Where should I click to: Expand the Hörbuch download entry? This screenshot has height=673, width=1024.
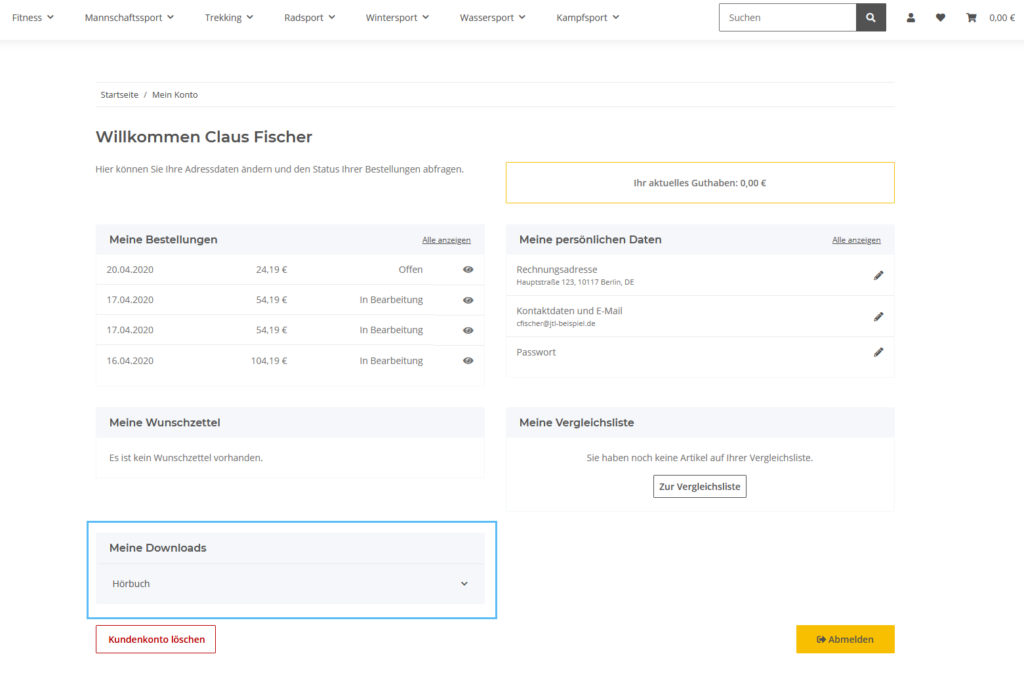(x=464, y=584)
